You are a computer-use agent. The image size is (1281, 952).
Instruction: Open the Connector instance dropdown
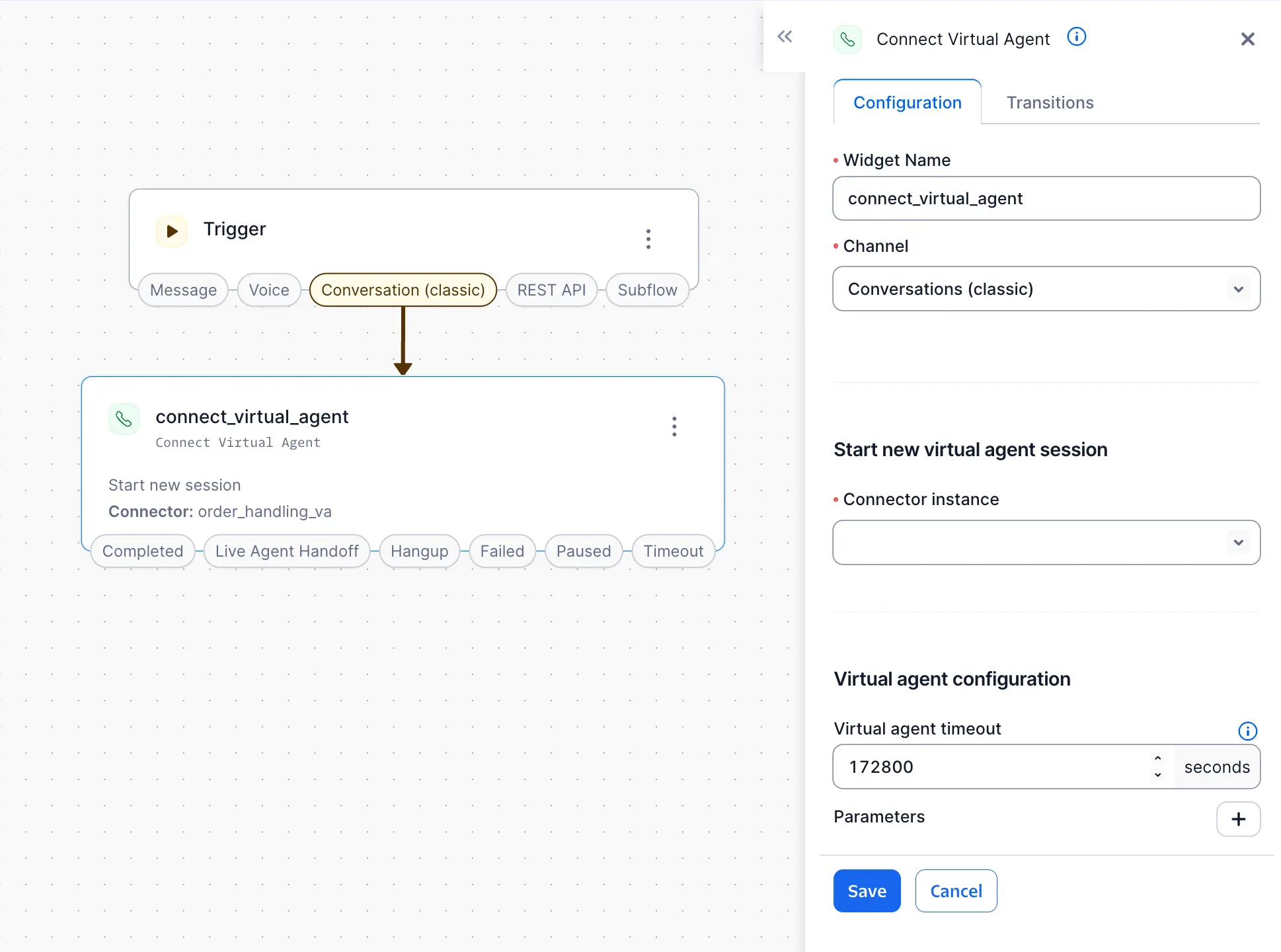(1046, 543)
